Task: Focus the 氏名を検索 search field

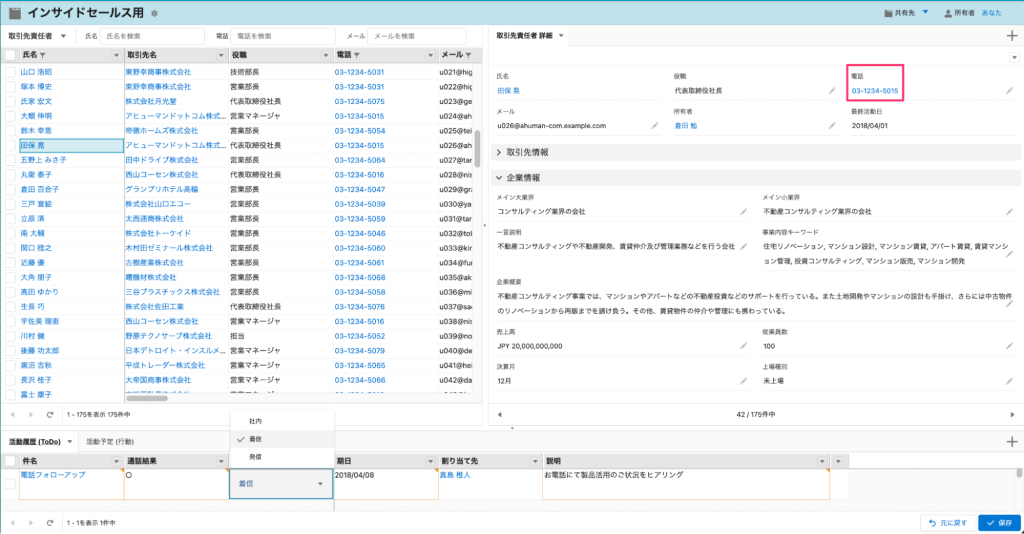Action: [x=152, y=36]
